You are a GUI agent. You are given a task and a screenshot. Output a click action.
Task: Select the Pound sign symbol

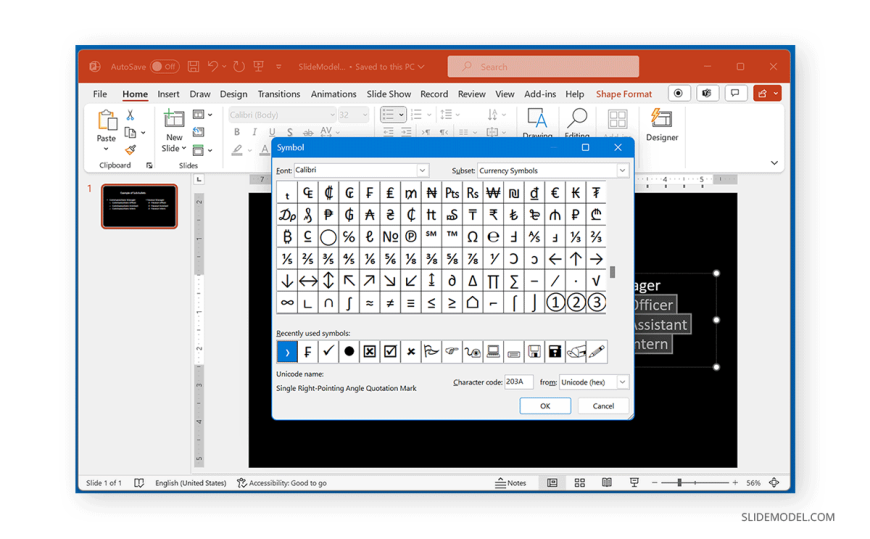point(390,193)
